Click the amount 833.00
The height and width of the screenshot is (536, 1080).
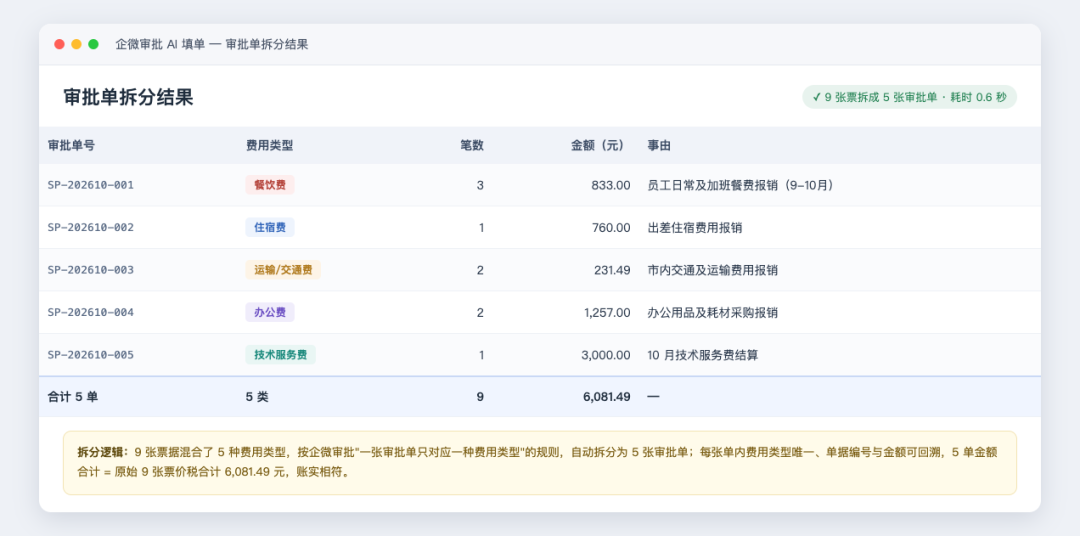[611, 185]
